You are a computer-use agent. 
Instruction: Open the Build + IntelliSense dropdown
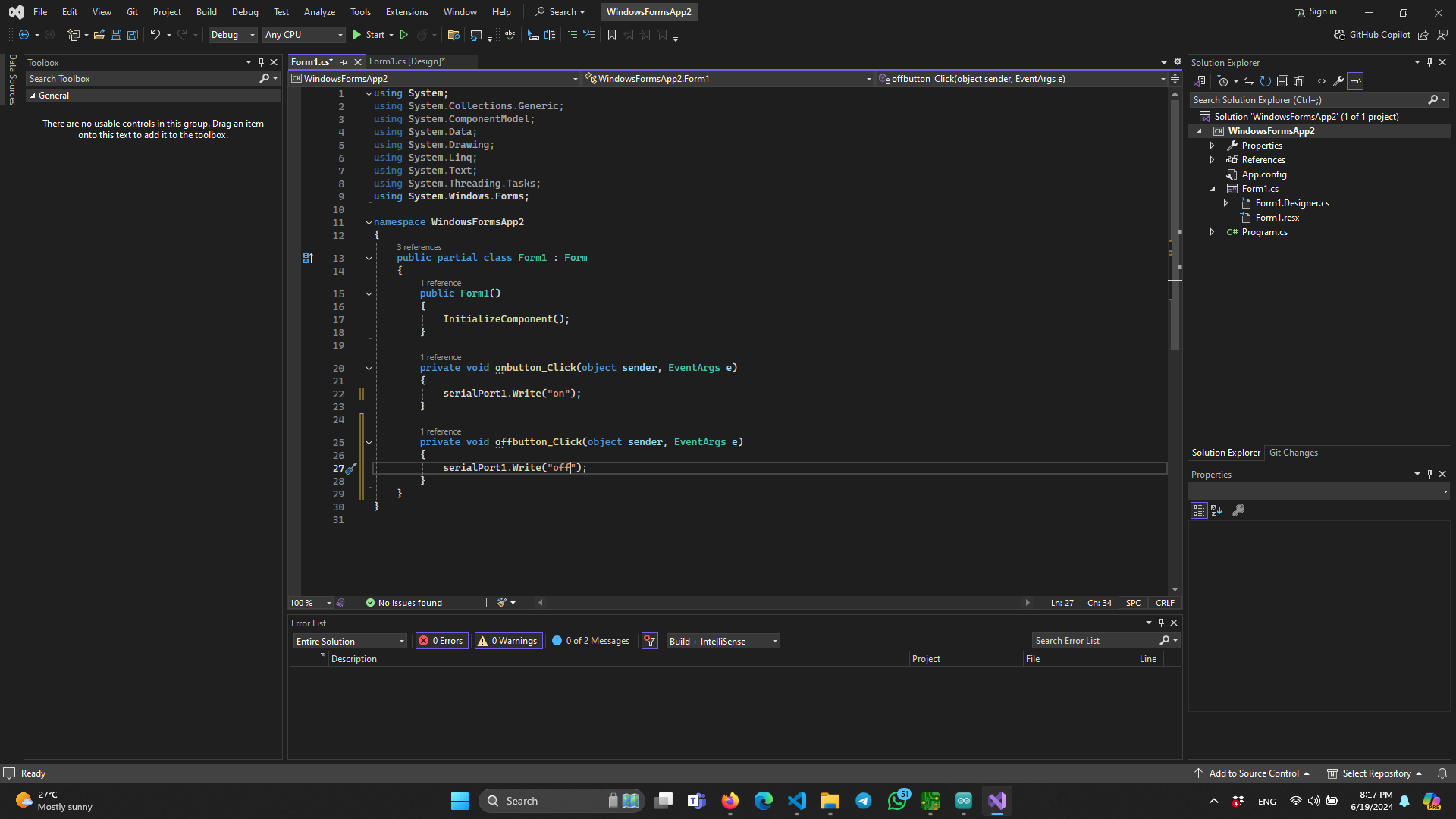click(723, 642)
